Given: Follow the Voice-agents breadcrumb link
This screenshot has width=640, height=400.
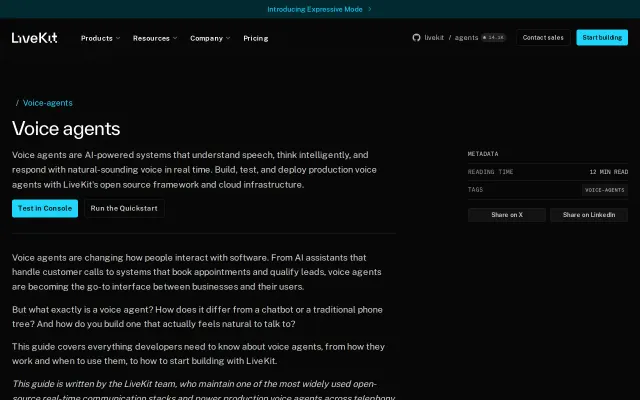Looking at the screenshot, I should [x=48, y=103].
